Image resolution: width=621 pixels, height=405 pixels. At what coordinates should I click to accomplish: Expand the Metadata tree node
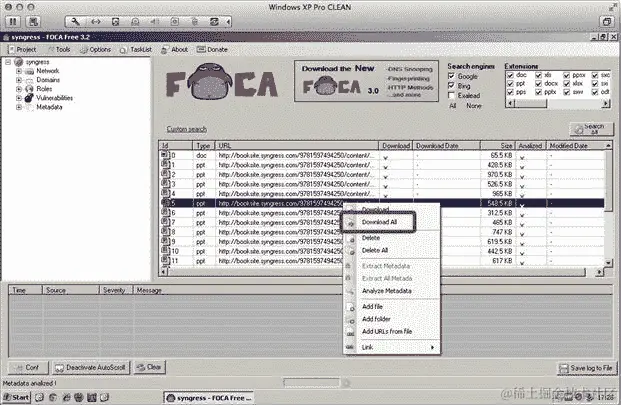[x=19, y=107]
